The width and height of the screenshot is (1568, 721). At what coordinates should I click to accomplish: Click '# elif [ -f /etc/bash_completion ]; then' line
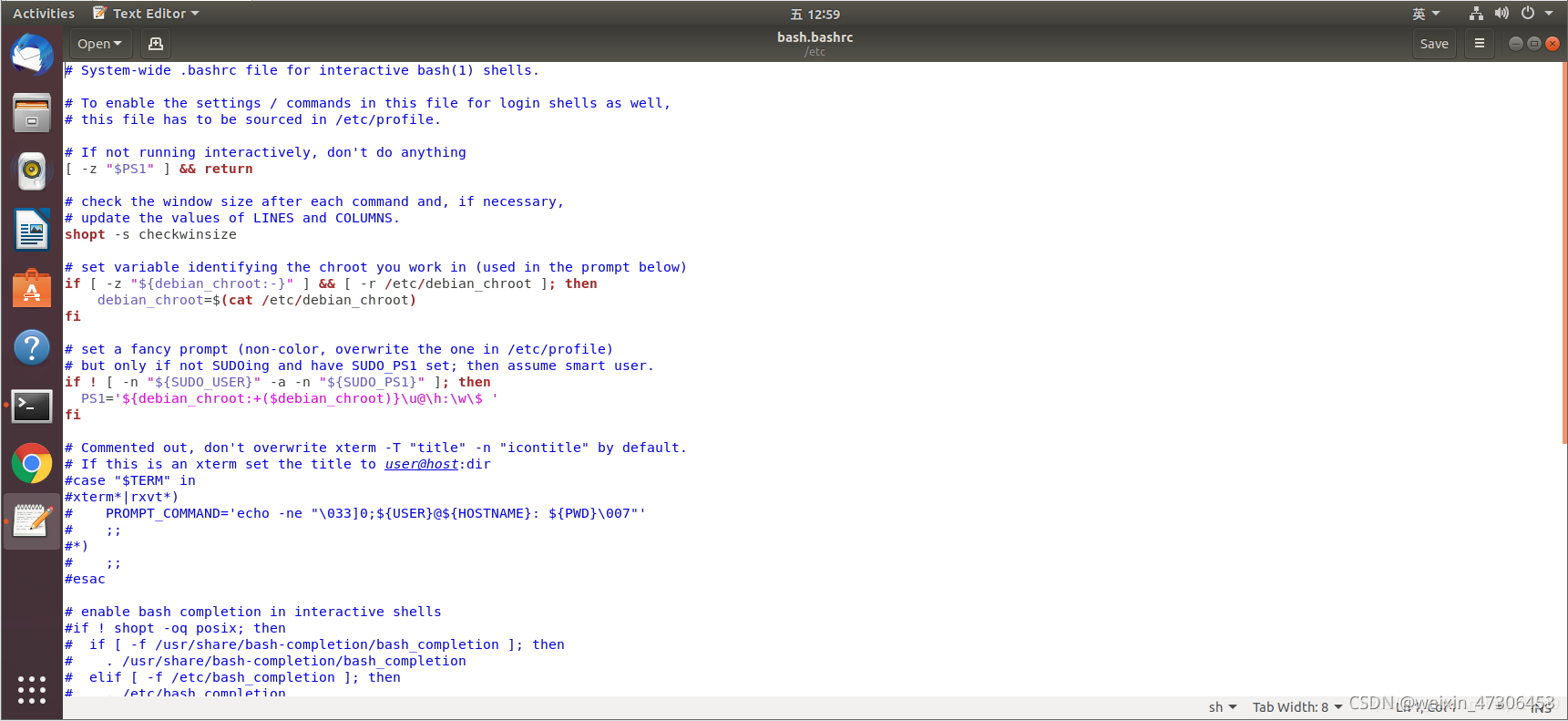tap(232, 677)
